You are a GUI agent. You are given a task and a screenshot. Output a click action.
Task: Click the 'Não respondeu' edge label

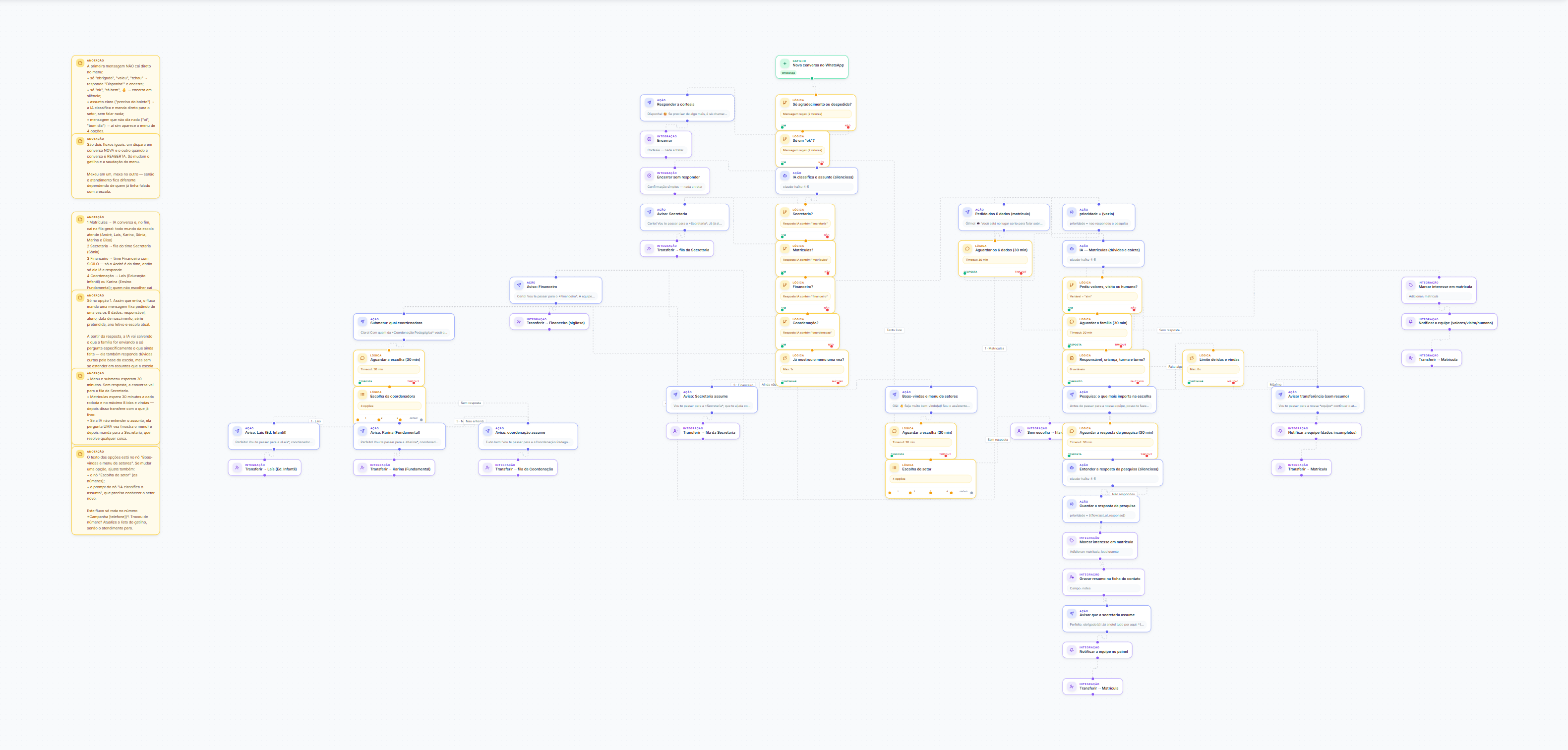point(1123,494)
